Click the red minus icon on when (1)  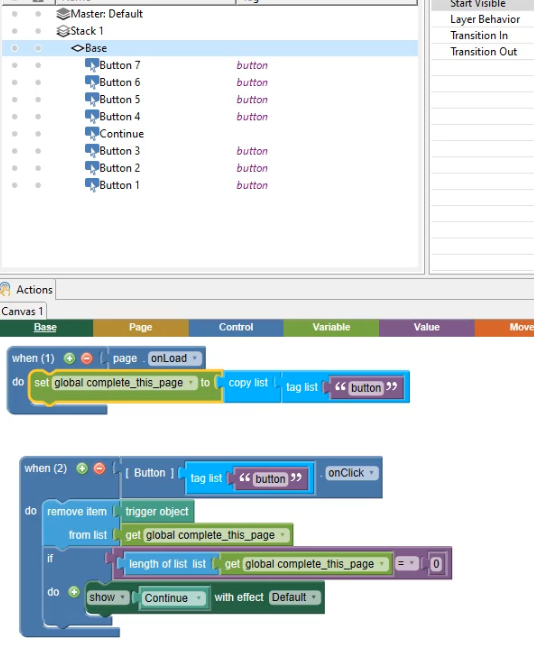point(87,358)
